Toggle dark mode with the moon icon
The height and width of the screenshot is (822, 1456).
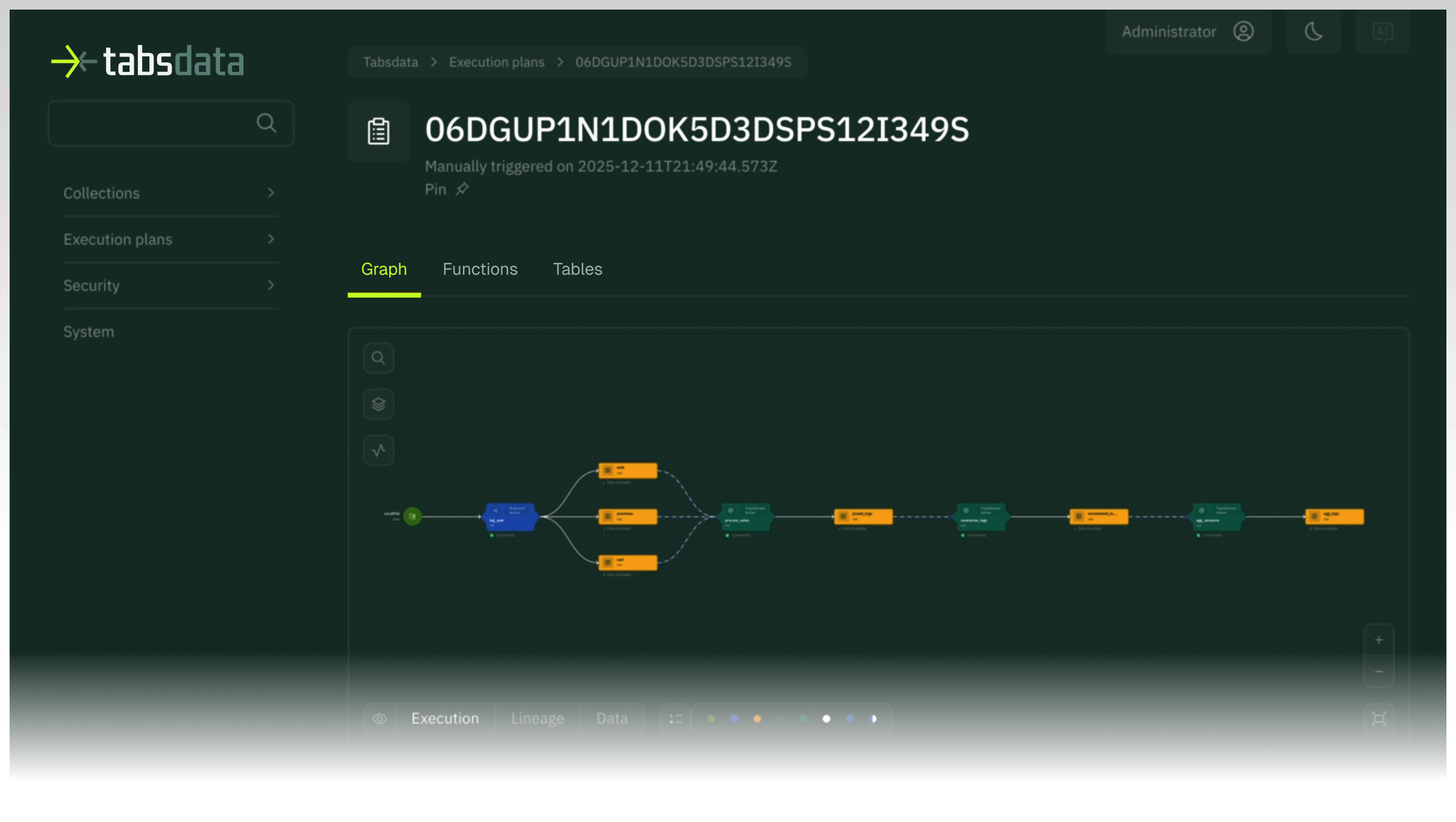pos(1313,31)
